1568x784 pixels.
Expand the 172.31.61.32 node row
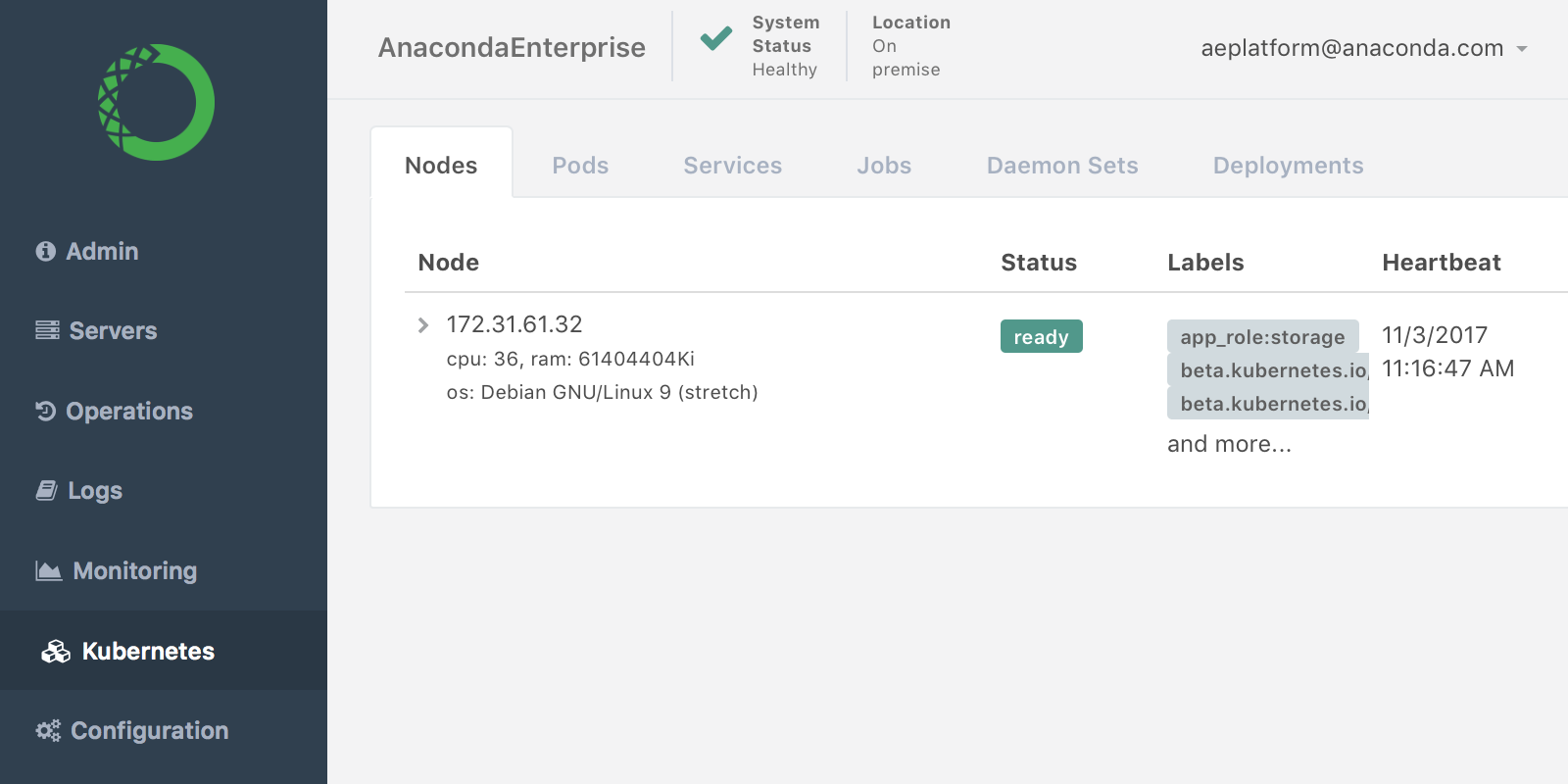(423, 325)
